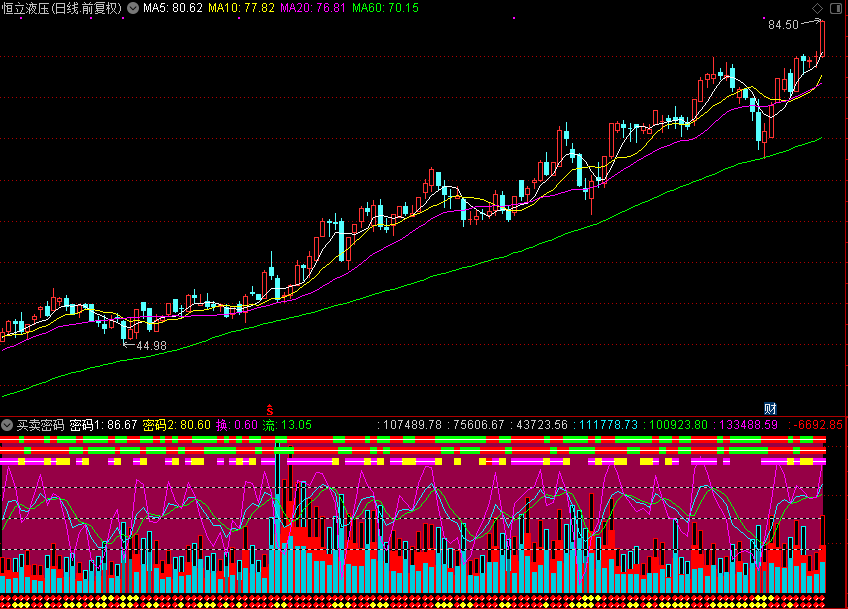Select the MA20: 76.81 moving average label

pyautogui.click(x=313, y=8)
